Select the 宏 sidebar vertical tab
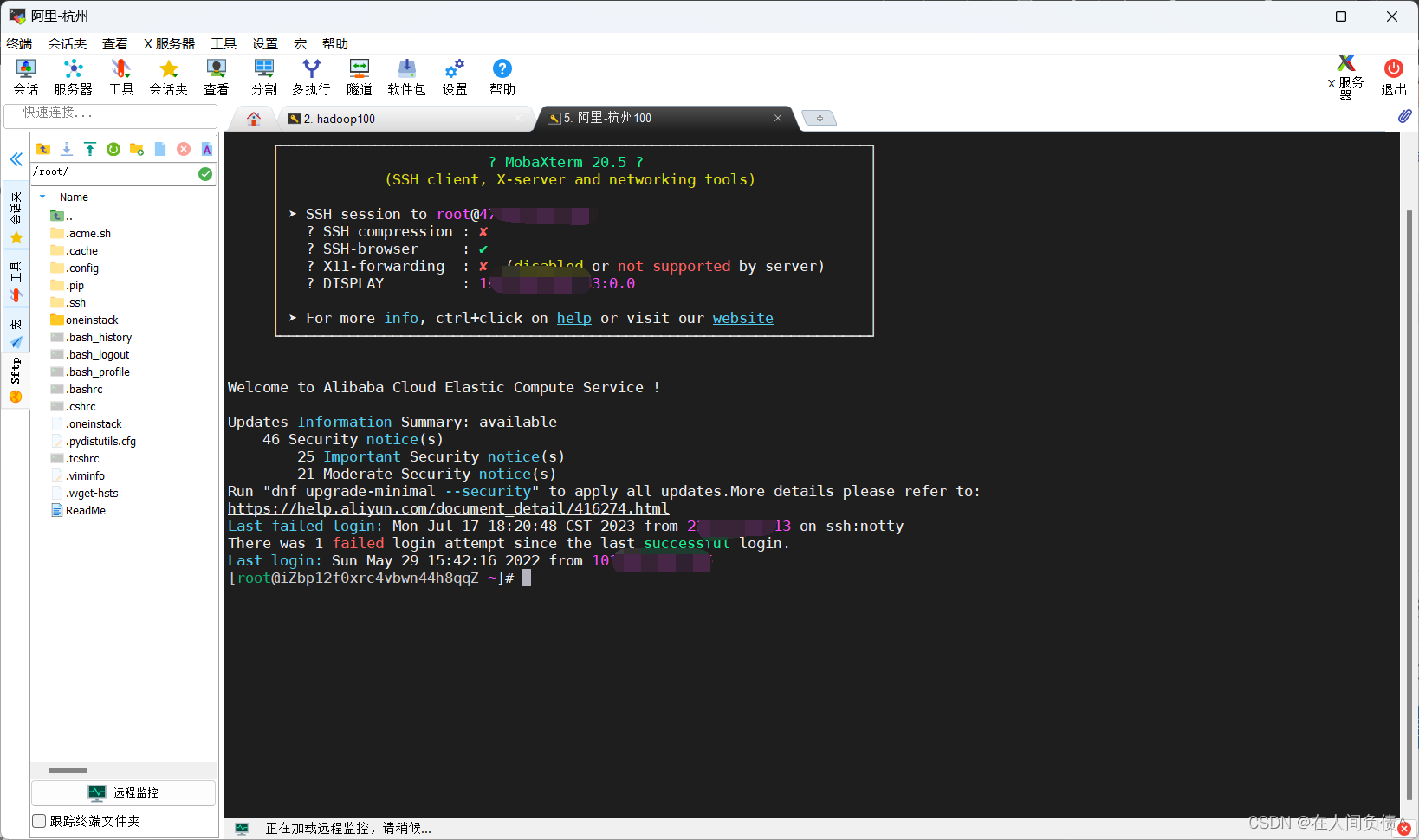 click(x=16, y=333)
